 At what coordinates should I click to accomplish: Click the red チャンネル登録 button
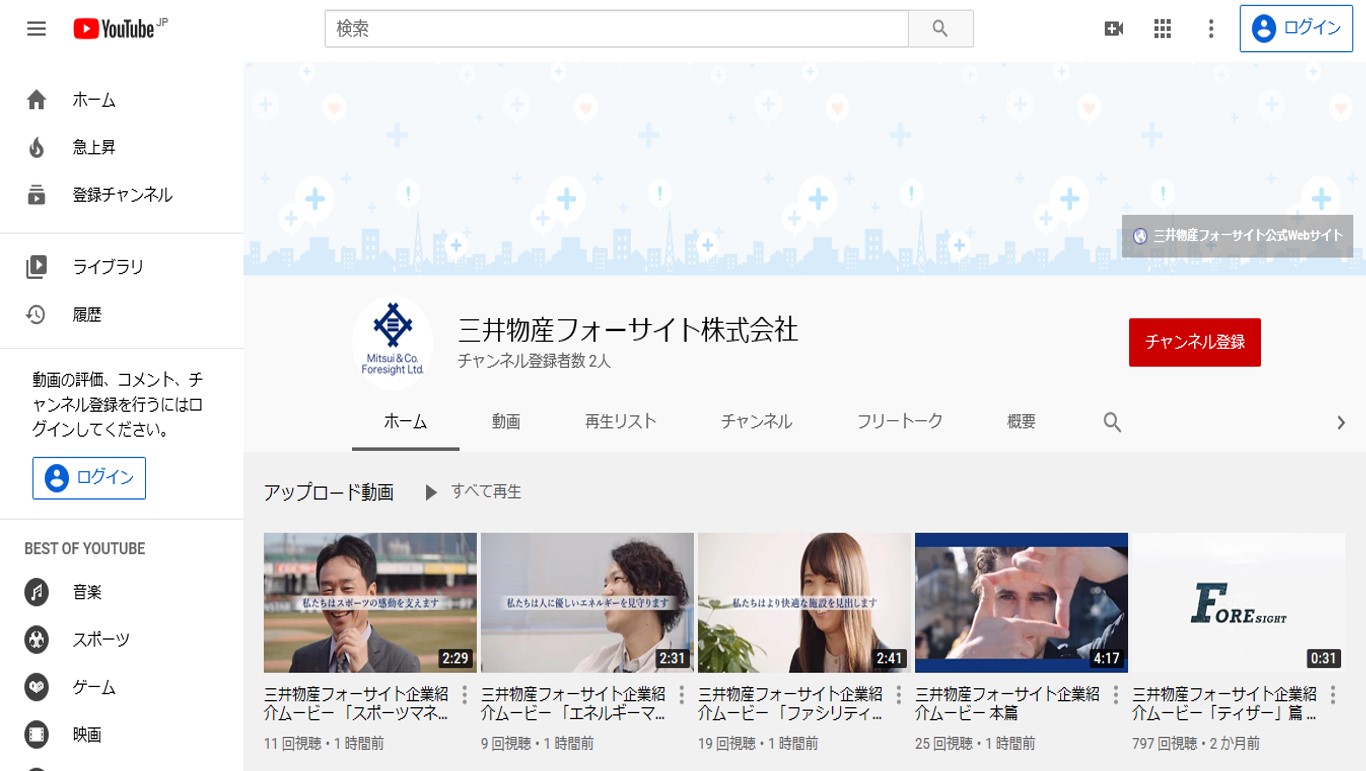point(1195,342)
